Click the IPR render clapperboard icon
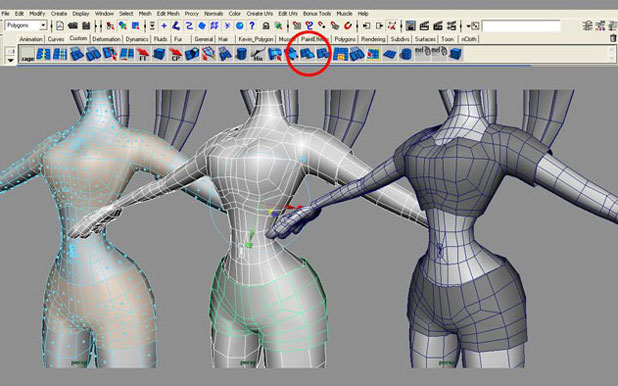The height and width of the screenshot is (386, 618). (x=437, y=26)
